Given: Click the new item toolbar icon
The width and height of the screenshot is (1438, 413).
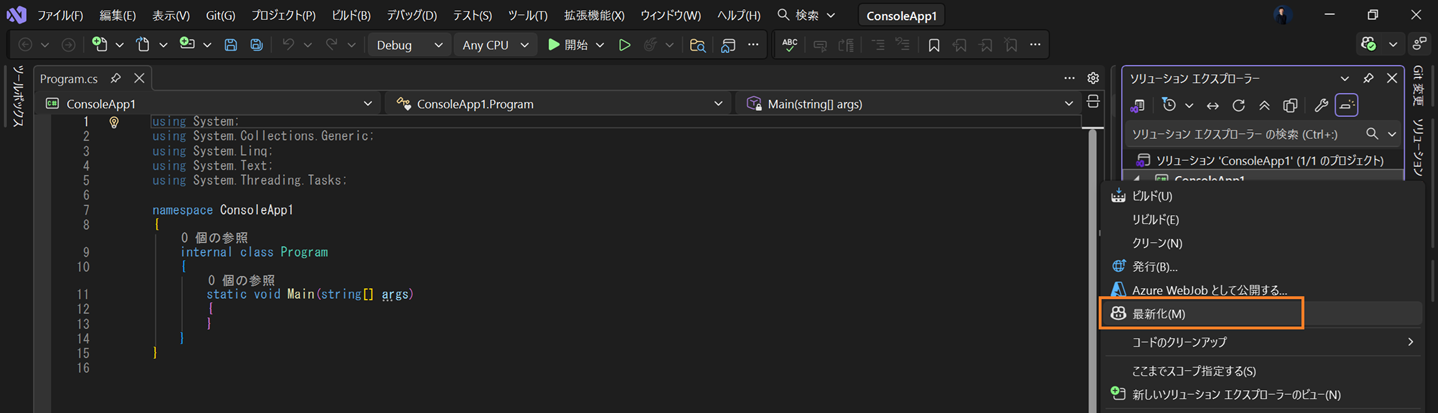Looking at the screenshot, I should (99, 45).
